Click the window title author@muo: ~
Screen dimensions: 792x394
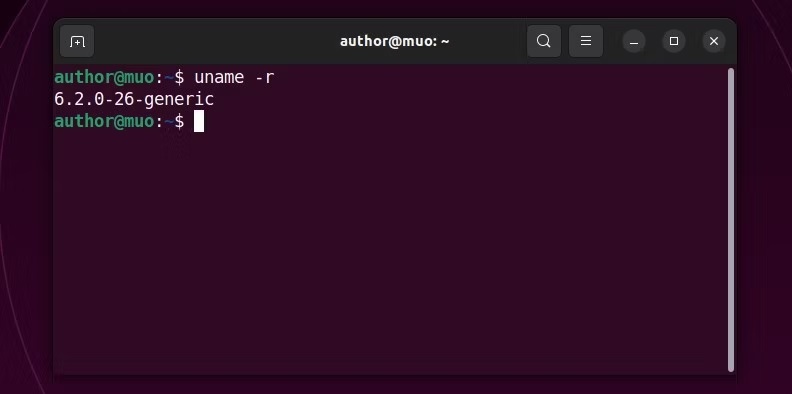pyautogui.click(x=394, y=41)
